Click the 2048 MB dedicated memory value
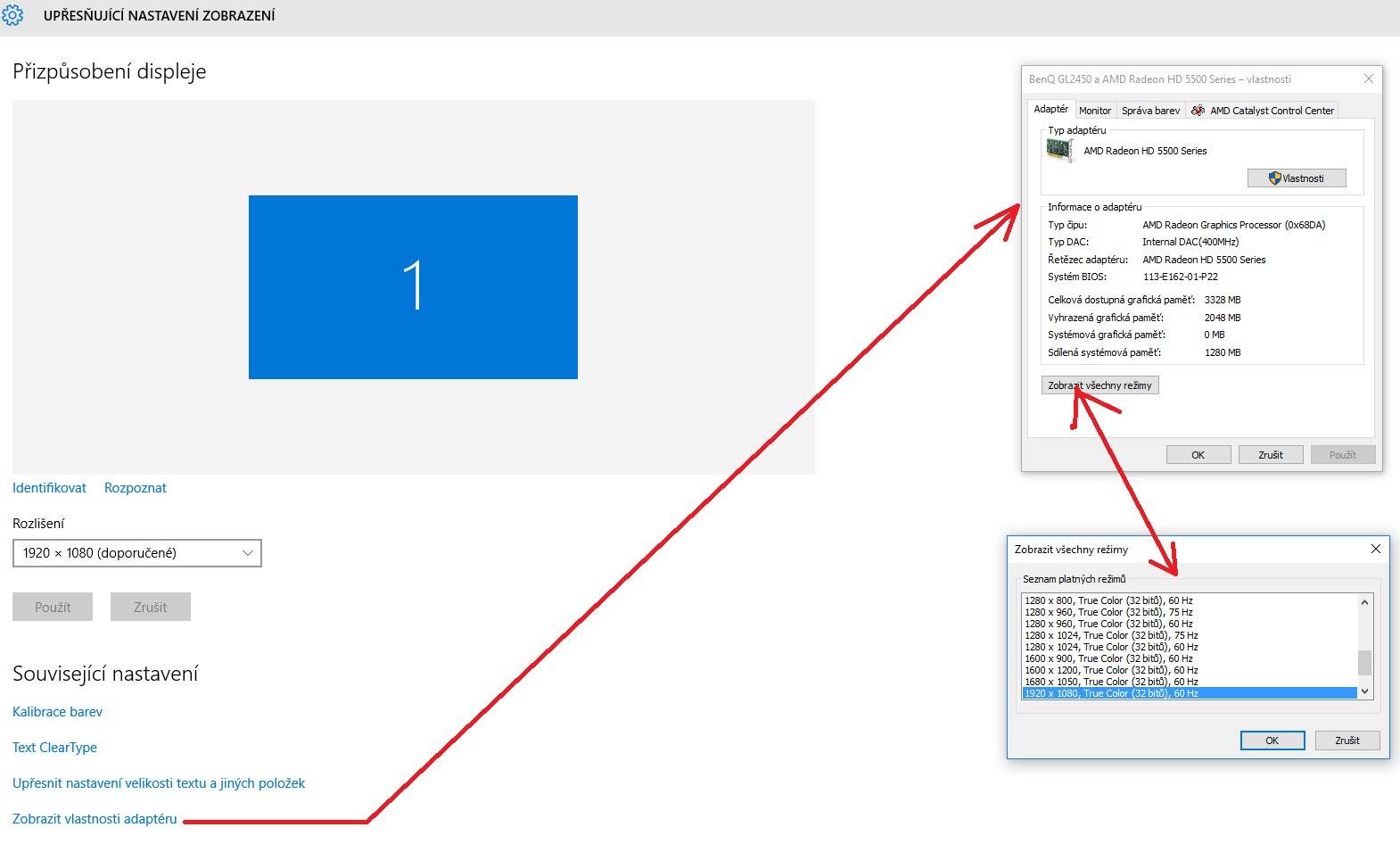Viewport: 1400px width, 844px height. [1223, 318]
